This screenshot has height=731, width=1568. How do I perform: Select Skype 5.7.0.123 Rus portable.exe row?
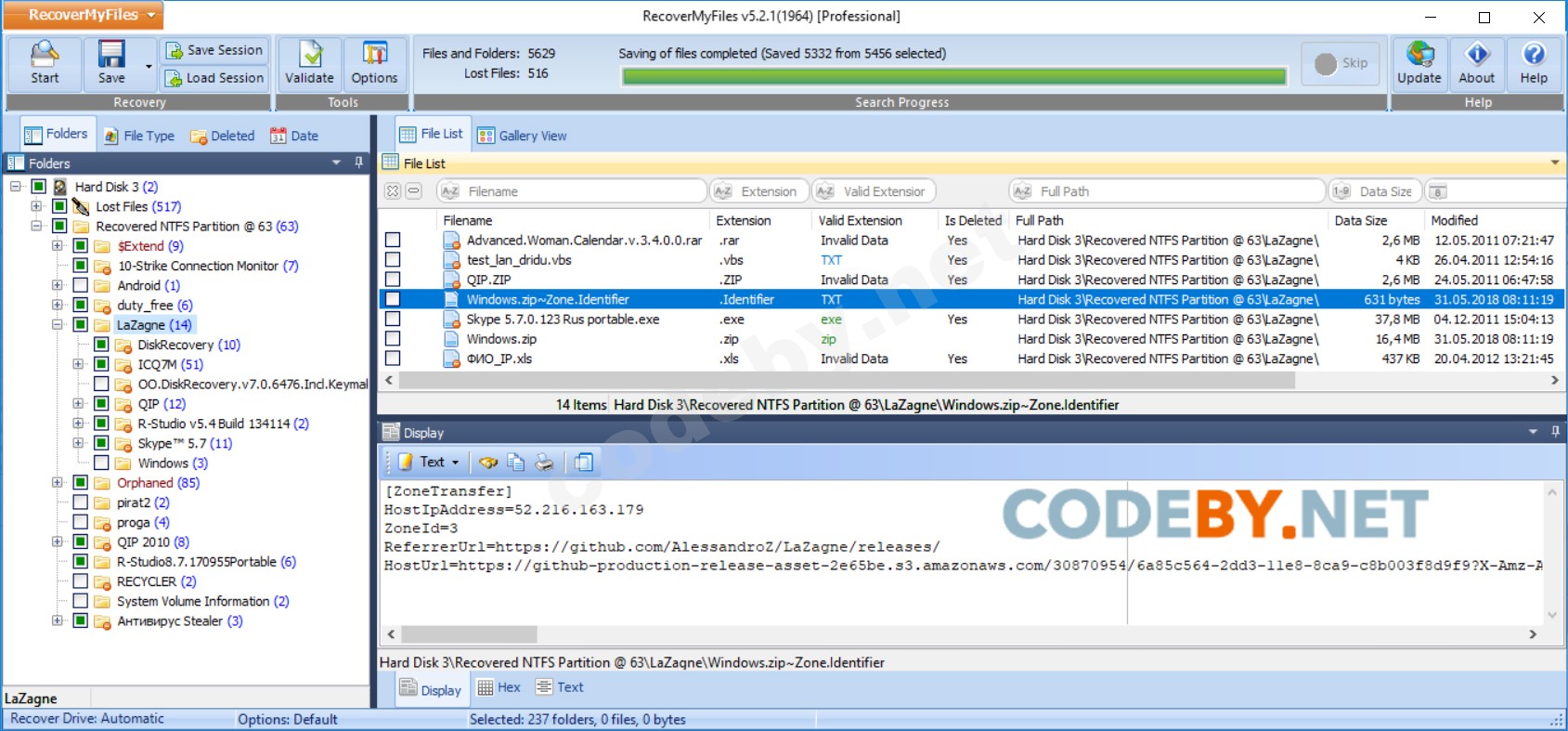click(x=971, y=320)
